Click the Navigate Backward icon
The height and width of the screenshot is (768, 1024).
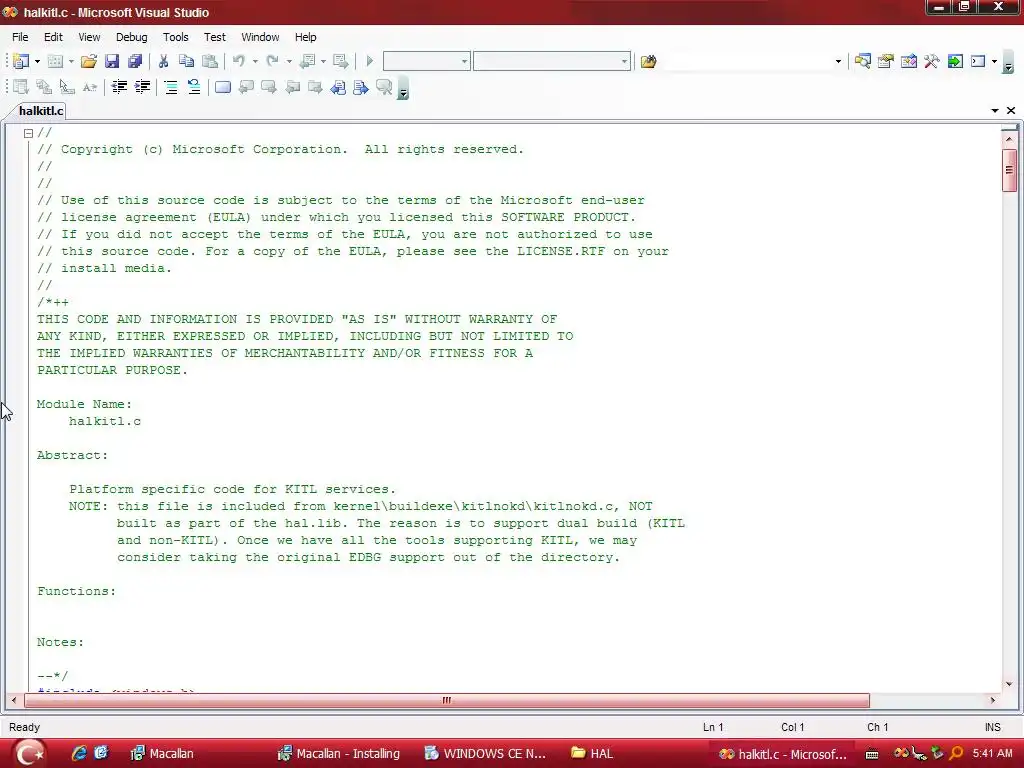coord(307,61)
